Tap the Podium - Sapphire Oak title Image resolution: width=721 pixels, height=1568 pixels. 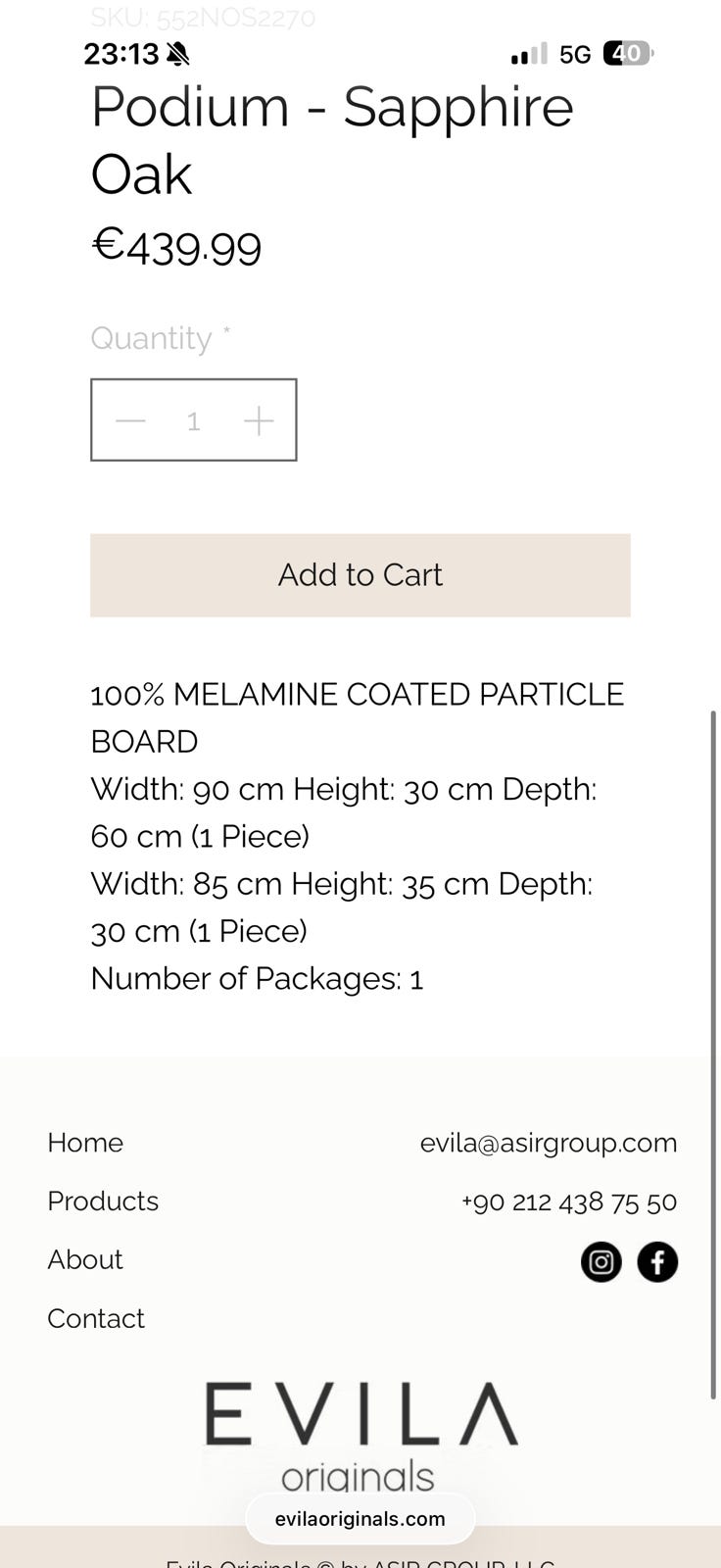click(332, 140)
